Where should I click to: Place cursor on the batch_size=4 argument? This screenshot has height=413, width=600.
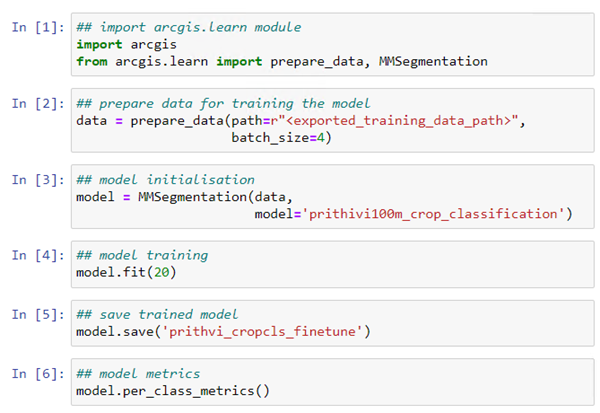coord(281,138)
